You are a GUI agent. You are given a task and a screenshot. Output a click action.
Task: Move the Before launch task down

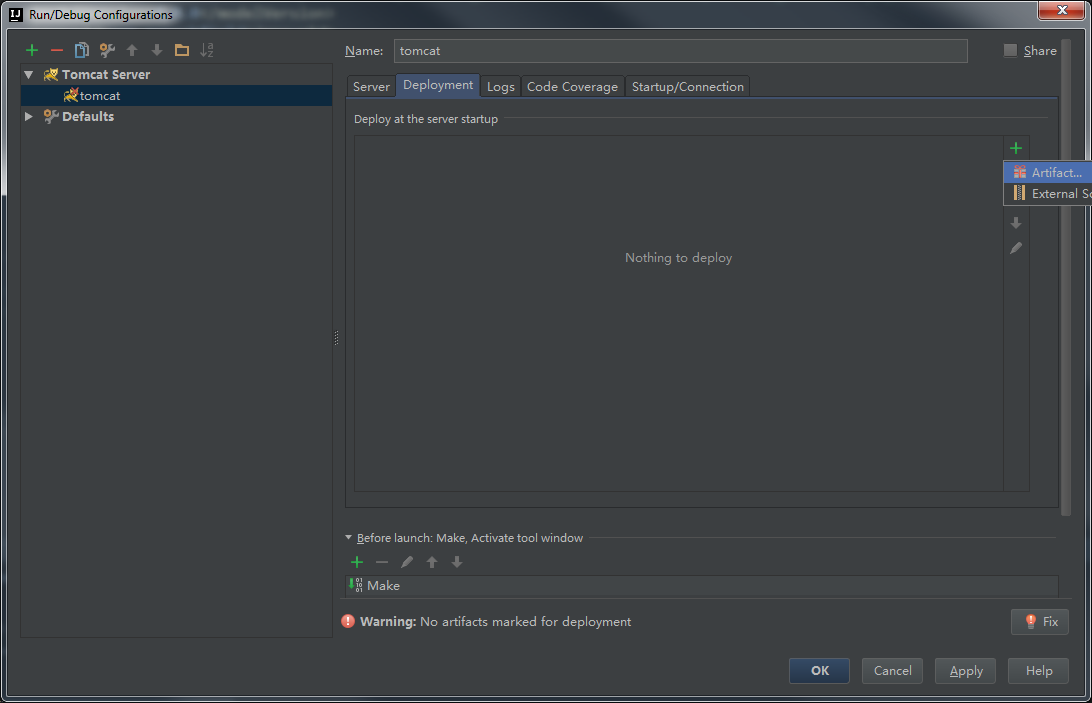(x=457, y=562)
